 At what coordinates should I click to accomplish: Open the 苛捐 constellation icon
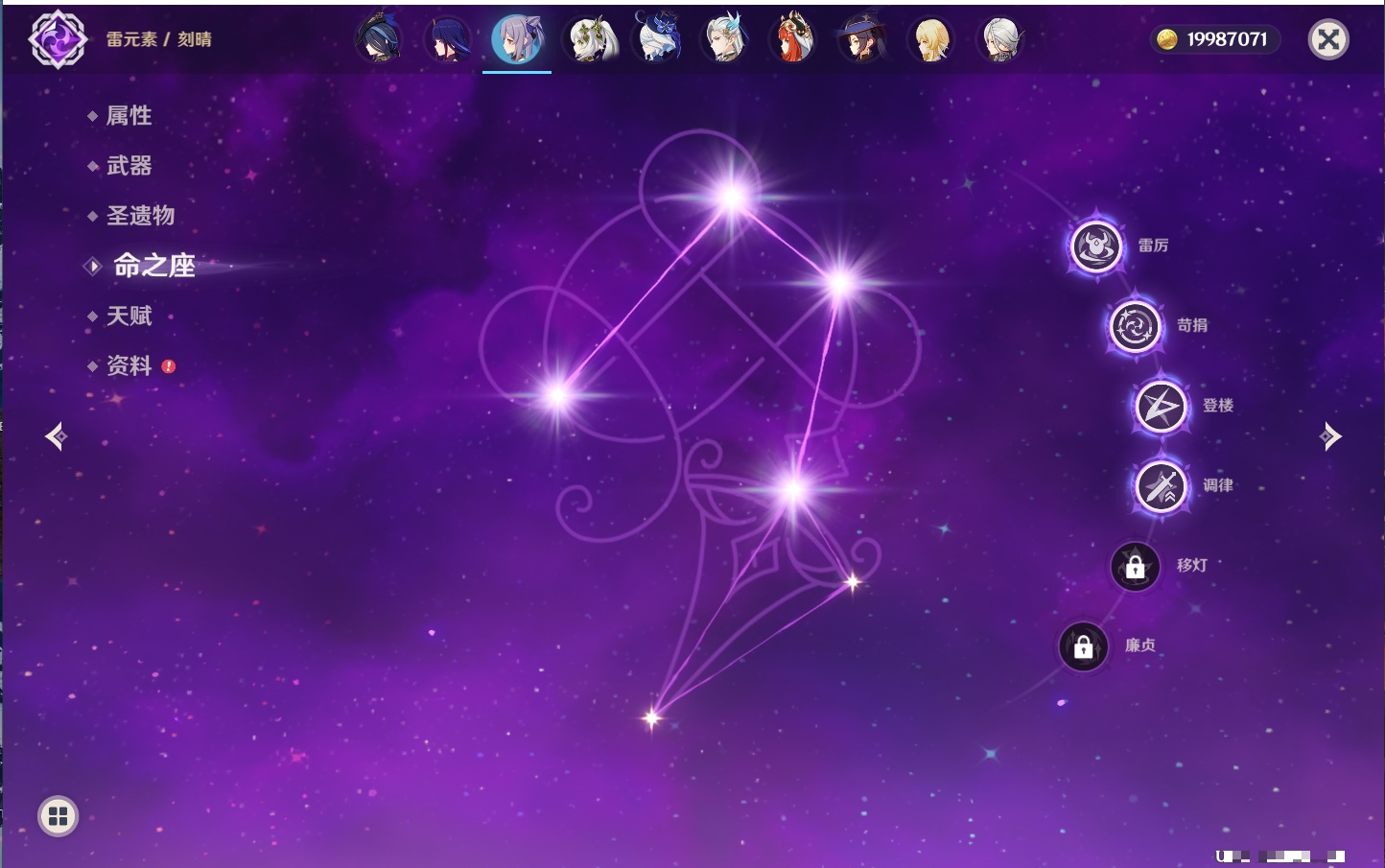point(1135,326)
